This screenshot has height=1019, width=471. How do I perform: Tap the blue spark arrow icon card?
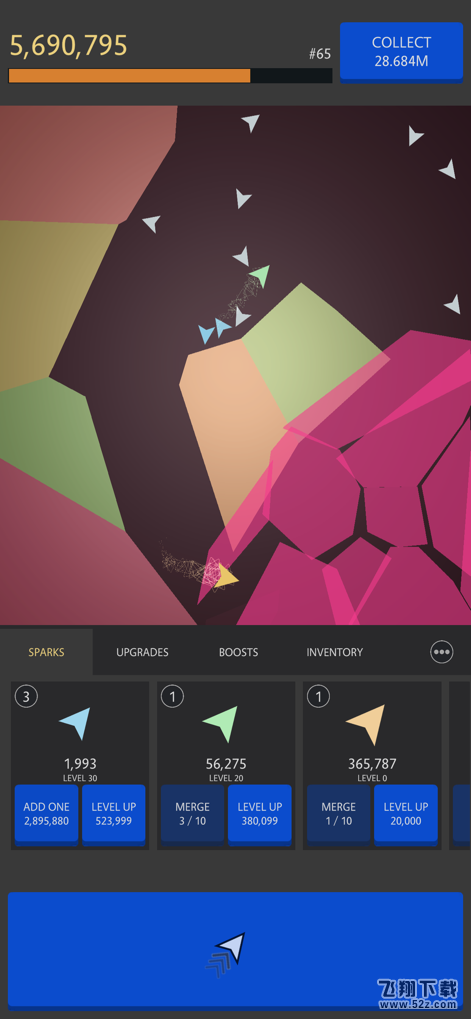click(75, 723)
